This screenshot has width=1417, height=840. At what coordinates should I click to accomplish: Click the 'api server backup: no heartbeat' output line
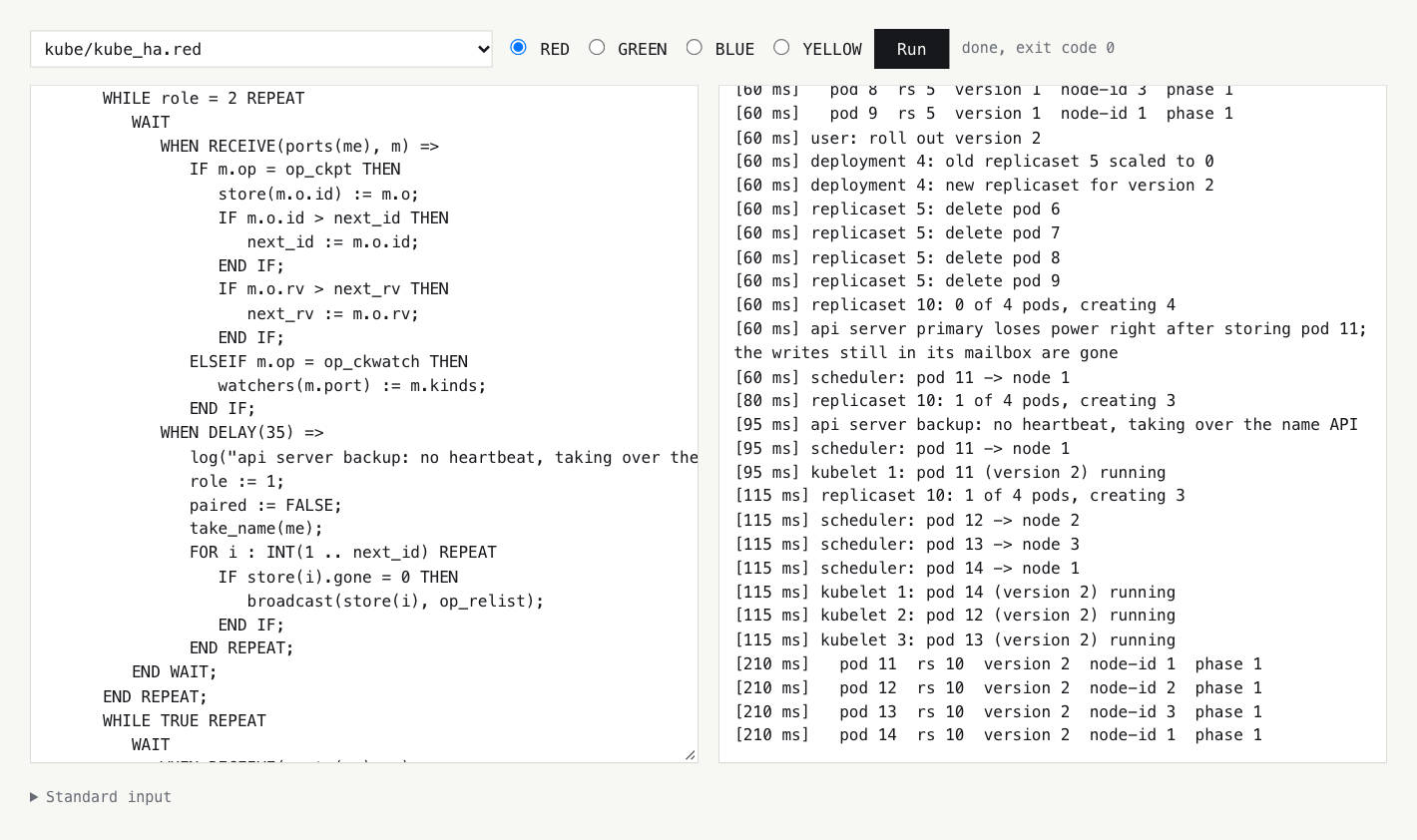click(x=1046, y=425)
